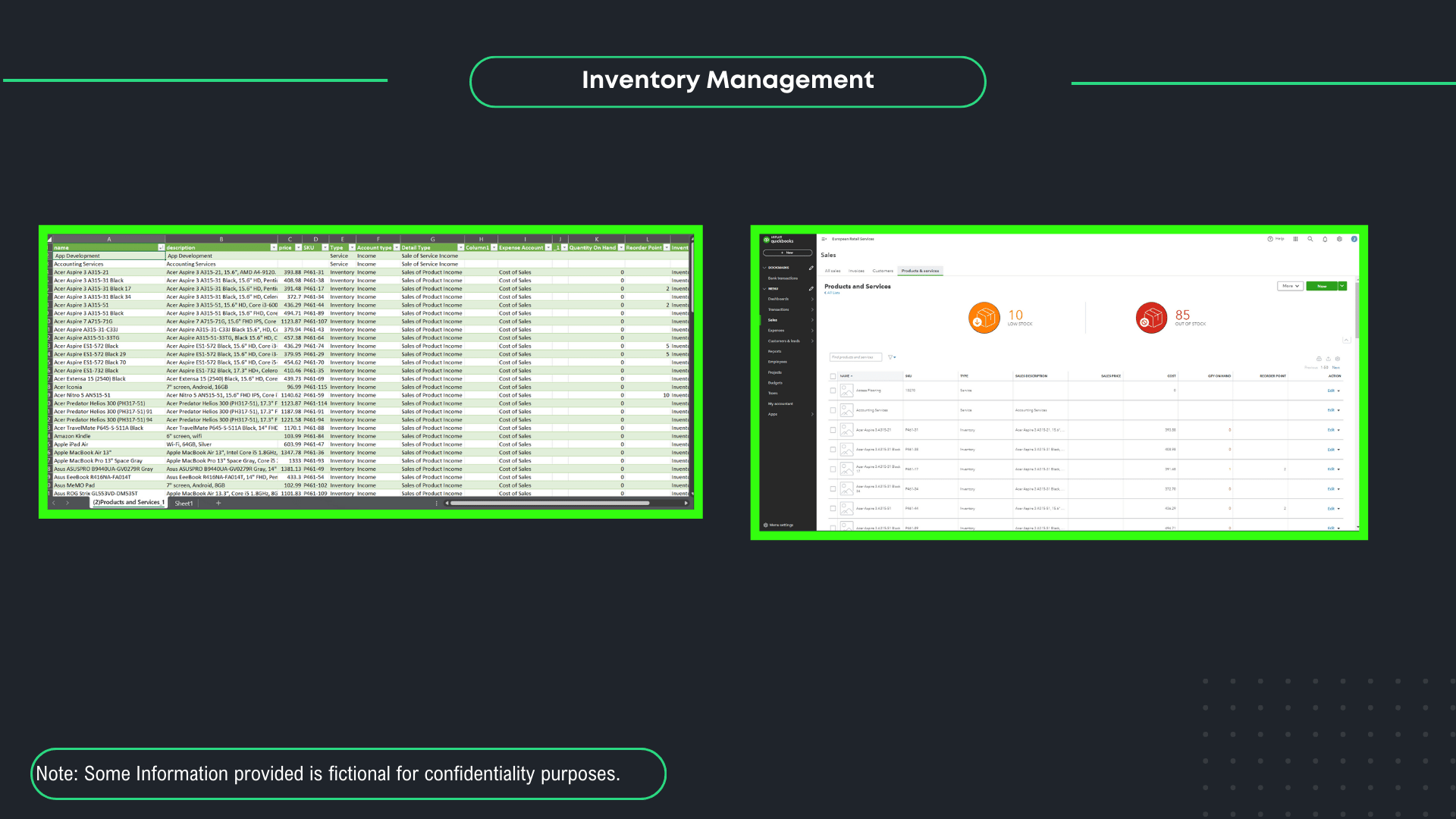Open the gear settings icon in header
1456x819 pixels.
pyautogui.click(x=1339, y=239)
